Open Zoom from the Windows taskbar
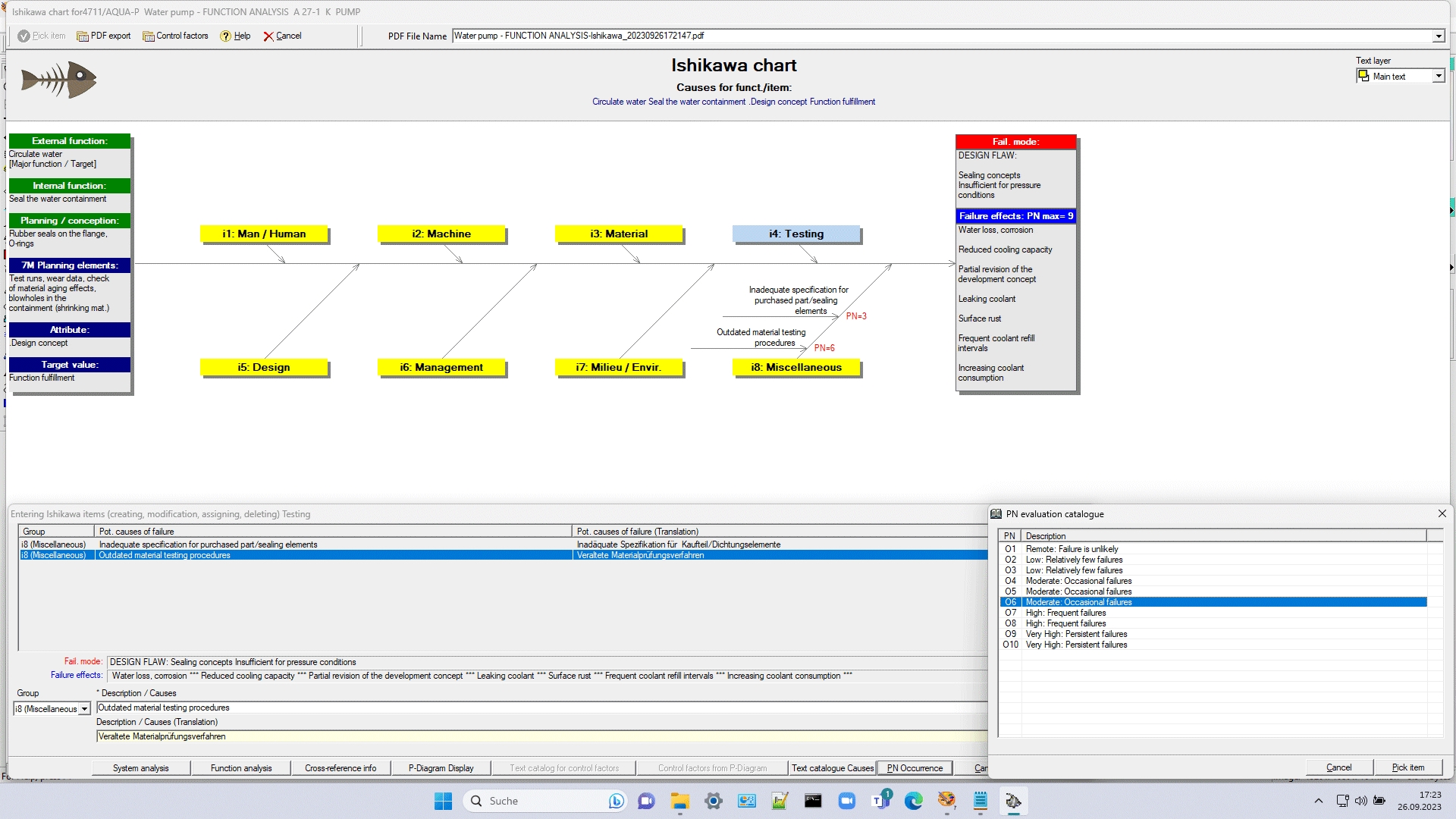The image size is (1456, 819). click(x=846, y=801)
